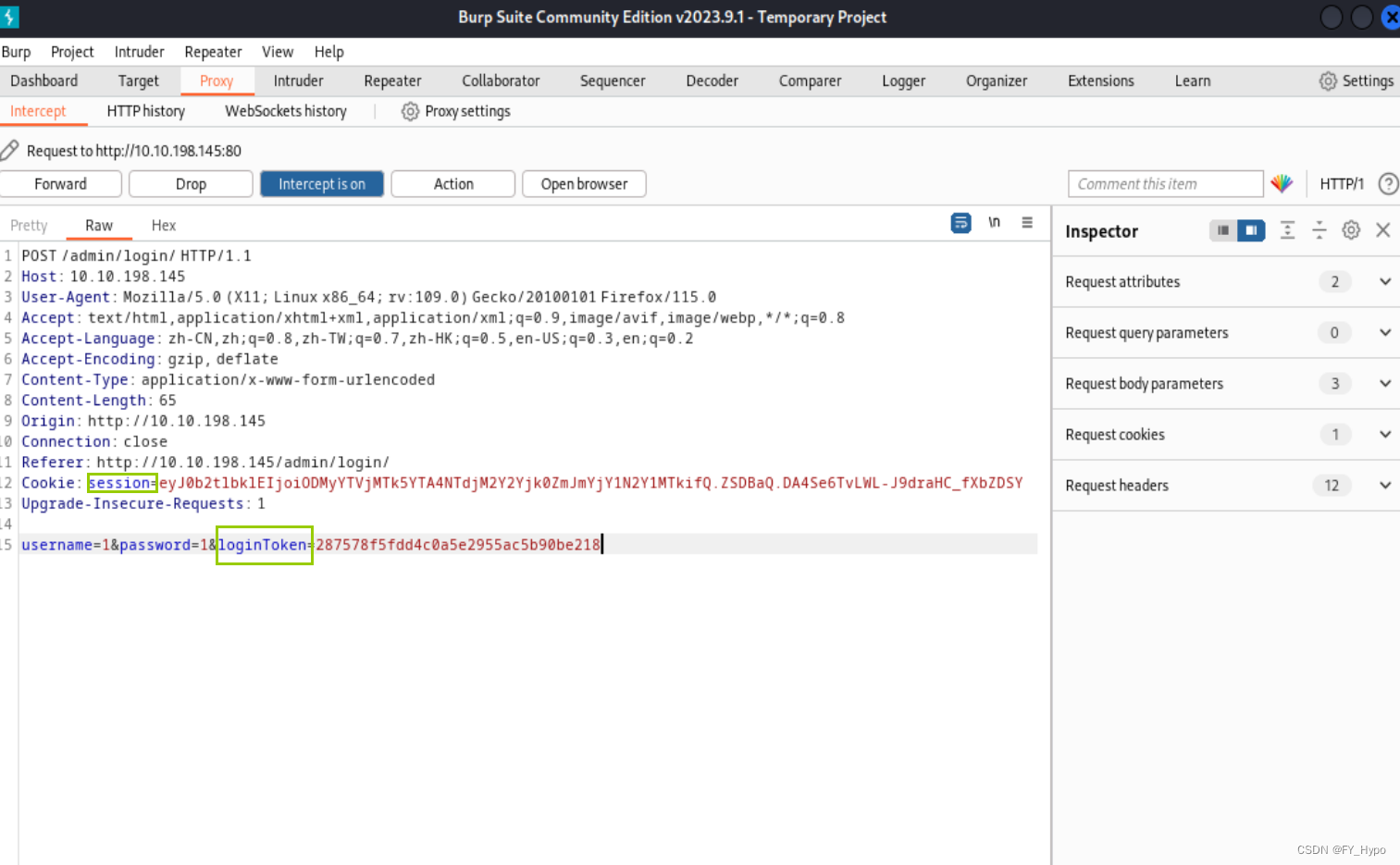Switch Inspector to the right-hand layout option
Viewport: 1400px width, 865px height.
pos(1251,230)
